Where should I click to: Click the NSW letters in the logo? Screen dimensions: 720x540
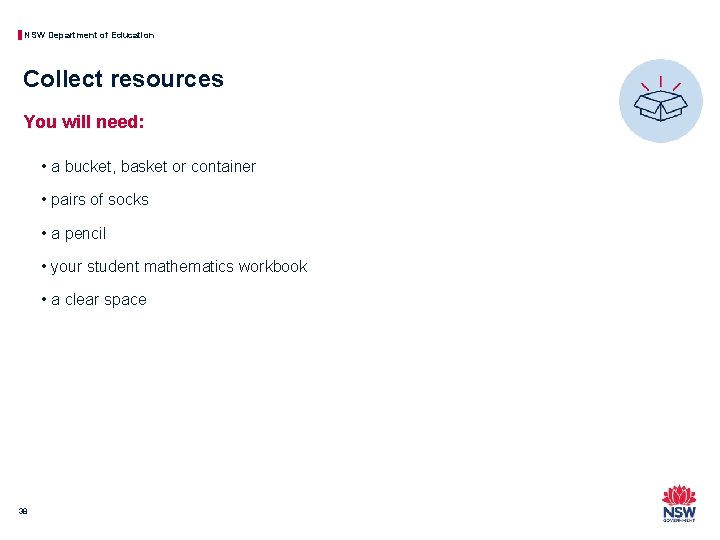[679, 512]
